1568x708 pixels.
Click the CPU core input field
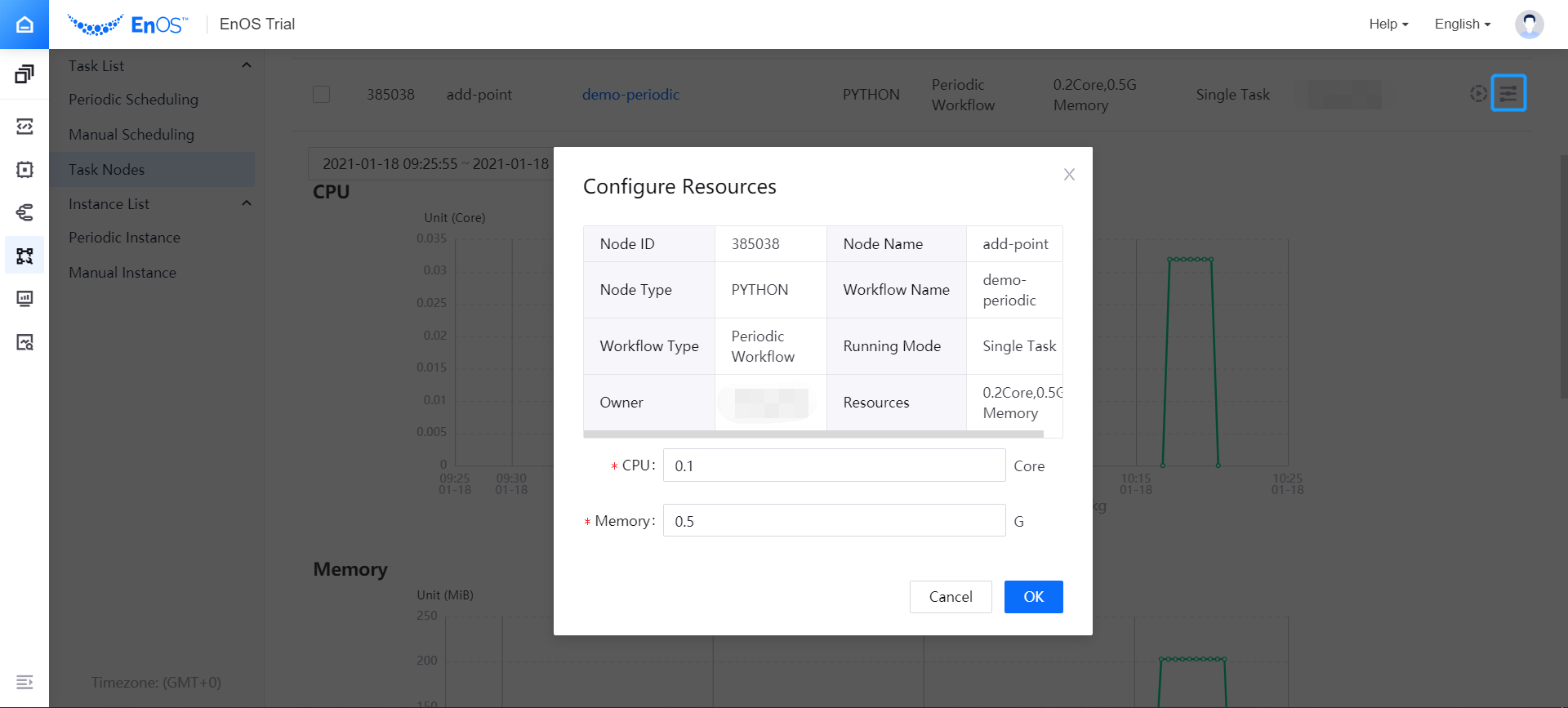pyautogui.click(x=834, y=465)
